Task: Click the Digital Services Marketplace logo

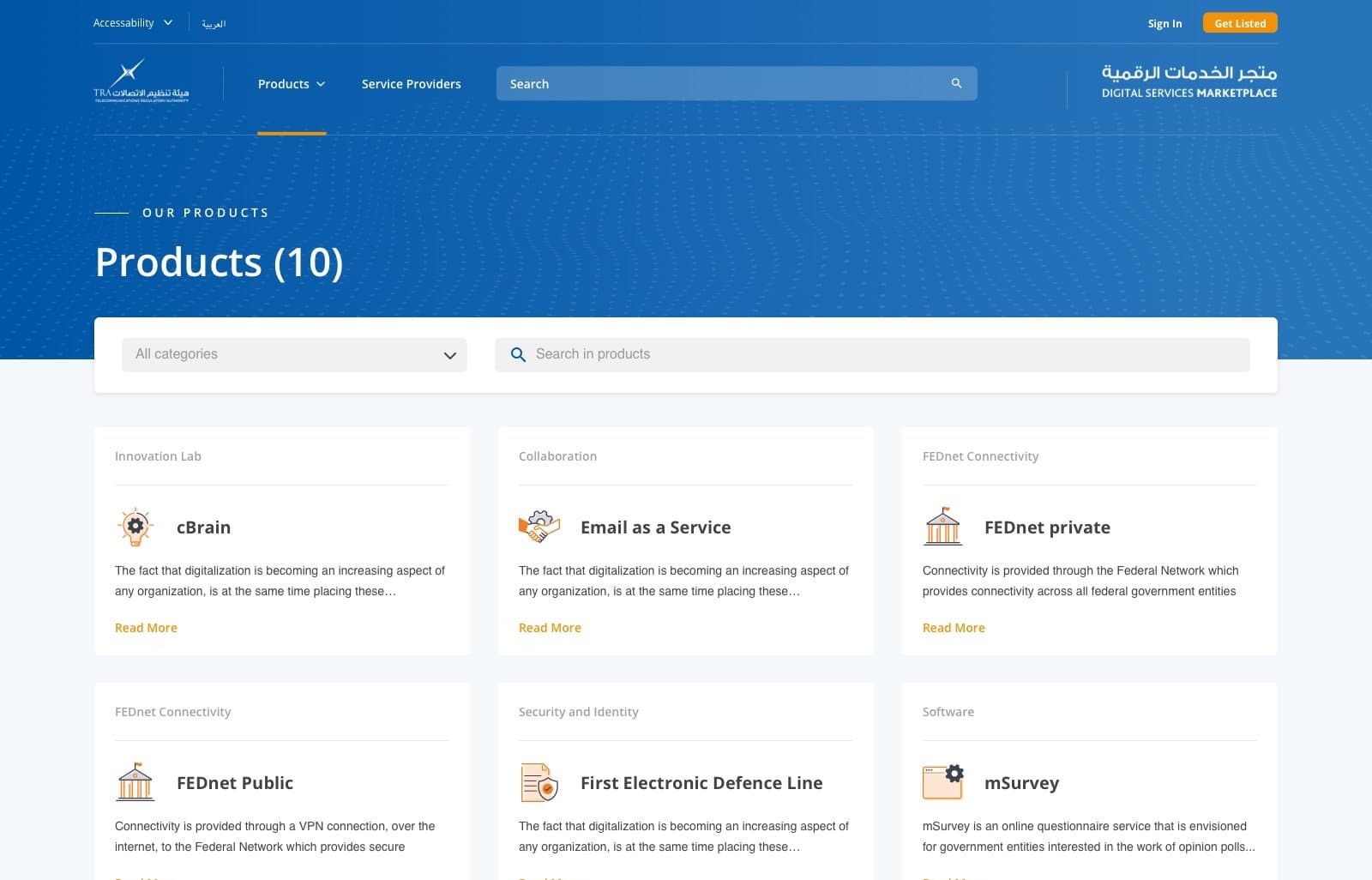Action: (x=1189, y=81)
